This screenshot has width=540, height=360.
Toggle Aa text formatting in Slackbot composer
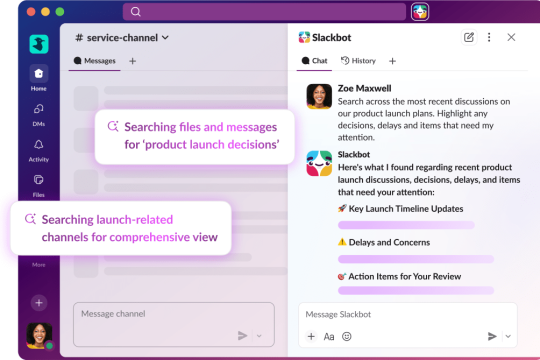329,337
